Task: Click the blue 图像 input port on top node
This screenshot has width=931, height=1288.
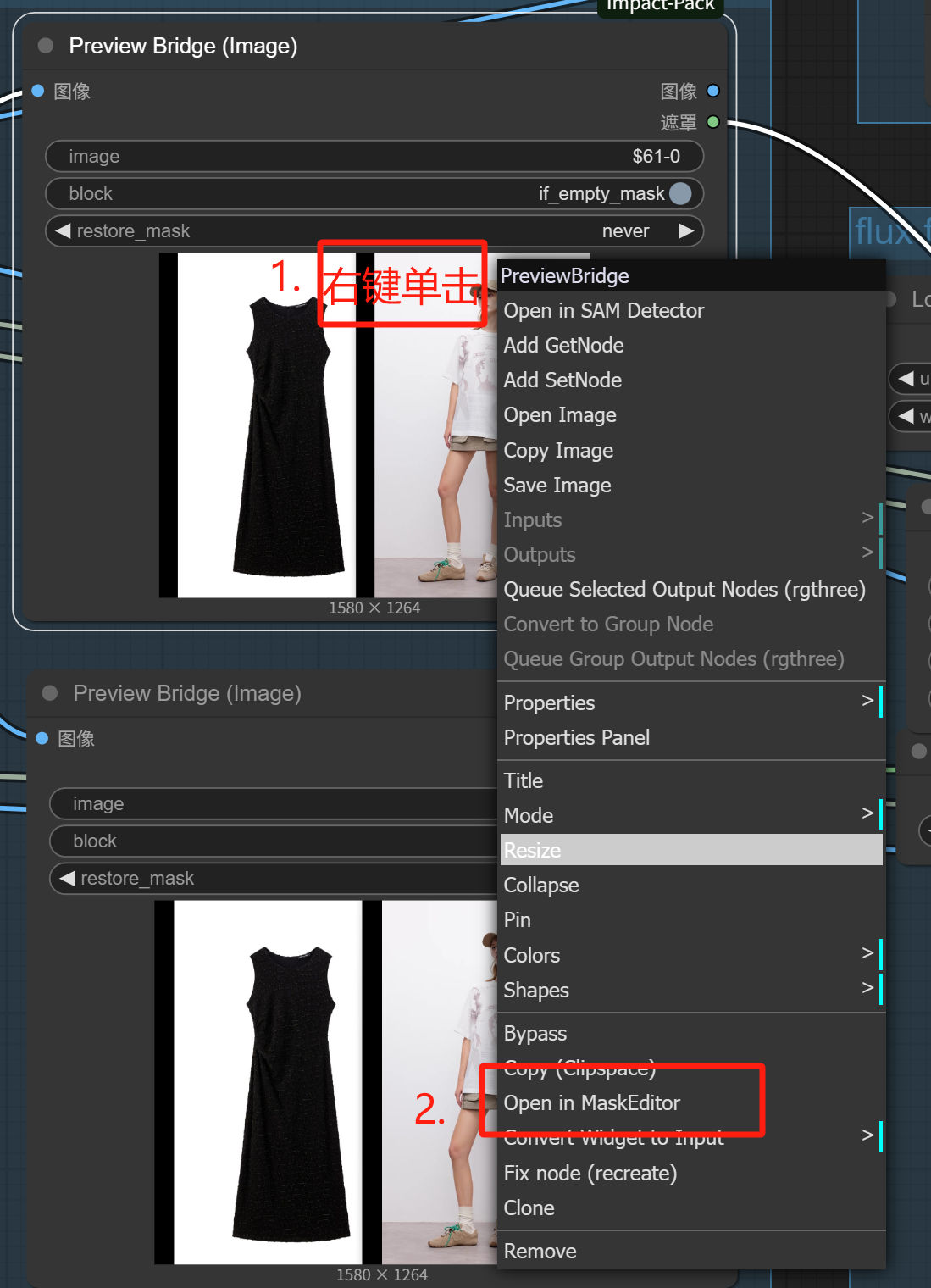Action: pyautogui.click(x=38, y=91)
